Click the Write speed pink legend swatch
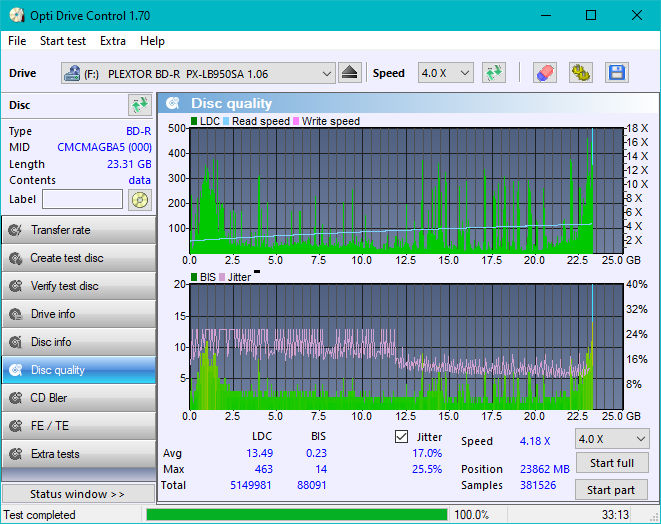This screenshot has height=524, width=661. pyautogui.click(x=296, y=121)
